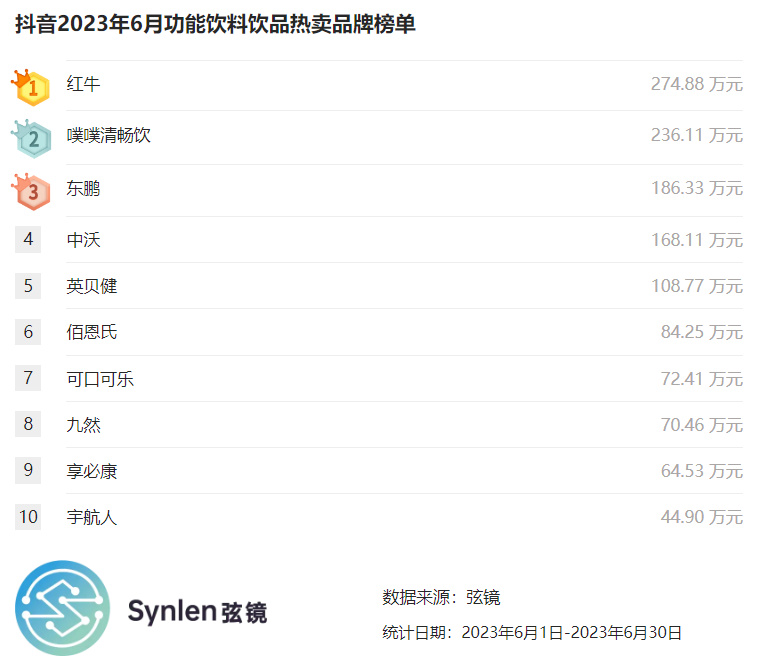Click the sales value 274.88 万元
The image size is (758, 670).
pos(697,84)
